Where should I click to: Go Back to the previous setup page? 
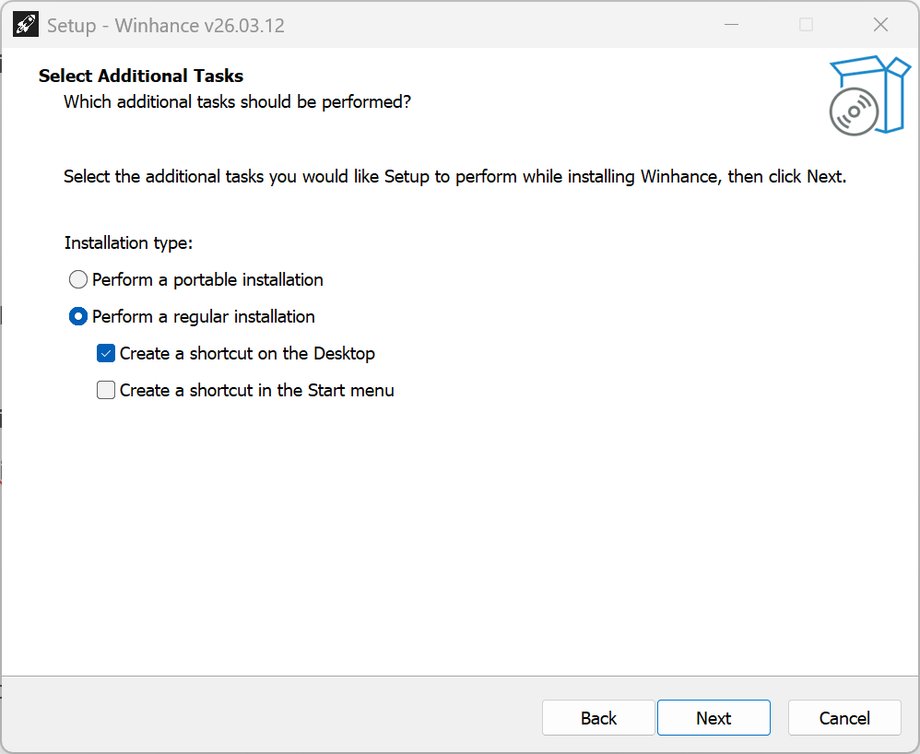pos(599,718)
